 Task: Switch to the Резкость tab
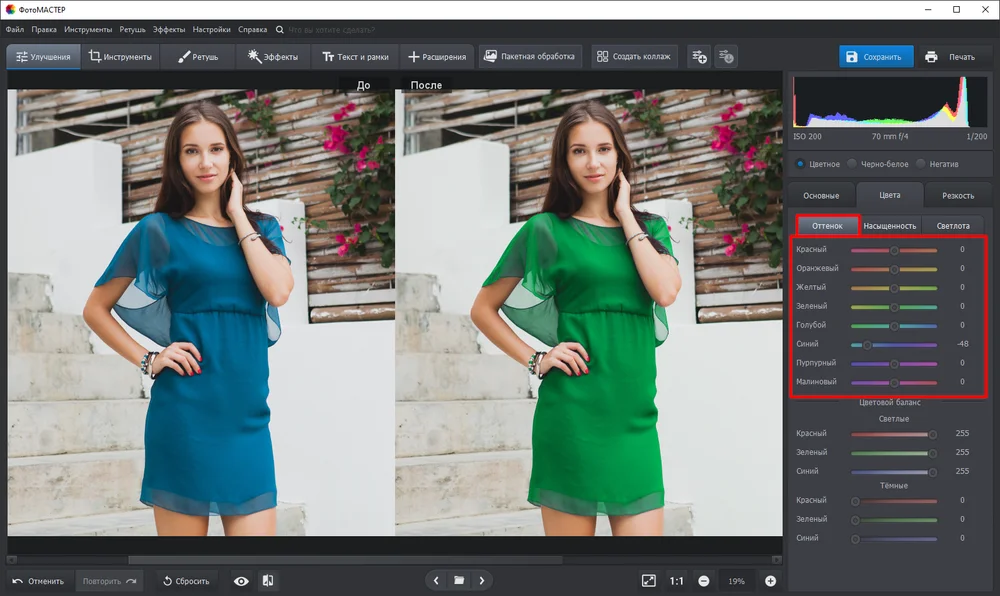pos(958,195)
